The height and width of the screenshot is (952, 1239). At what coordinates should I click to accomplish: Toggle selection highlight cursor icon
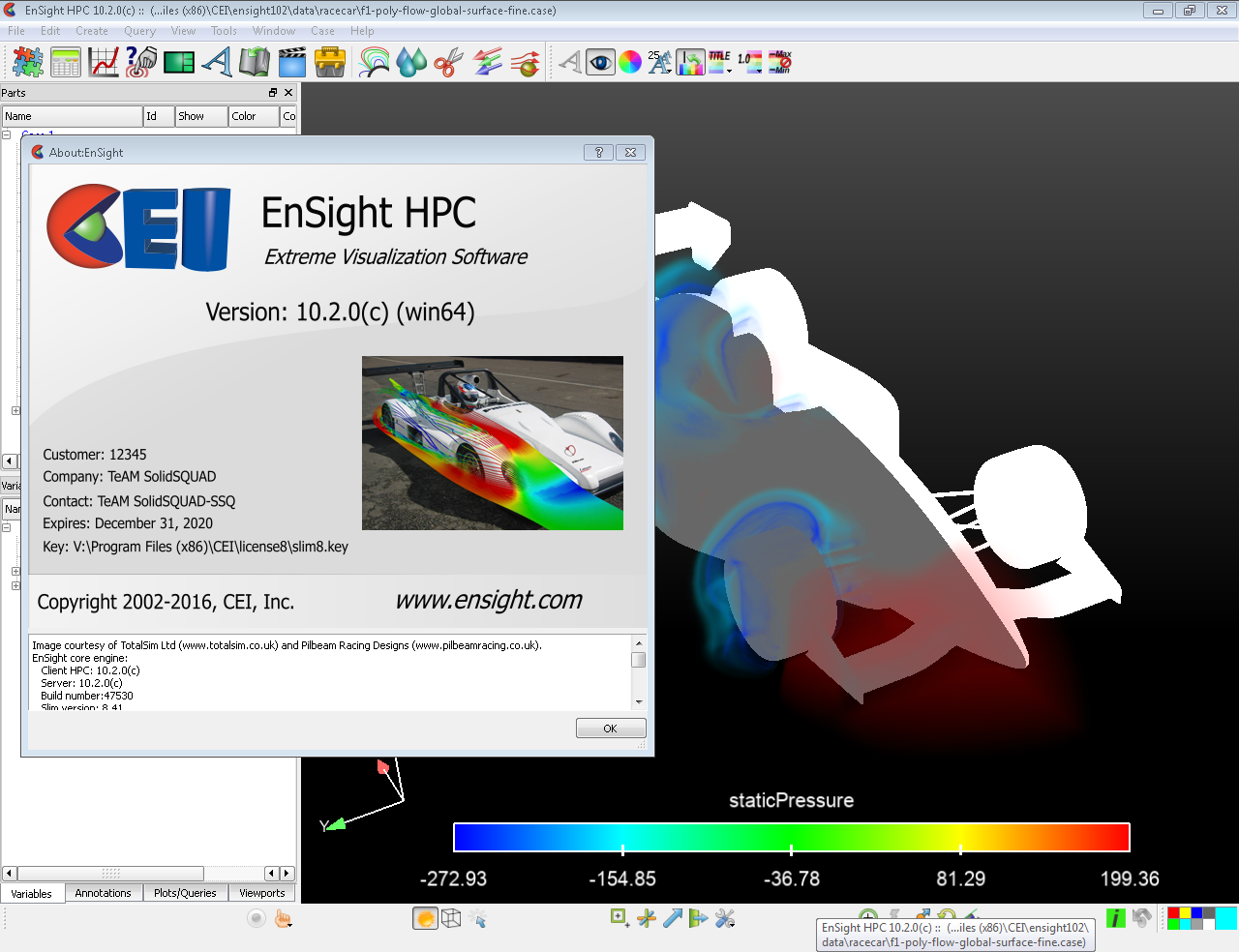[477, 918]
